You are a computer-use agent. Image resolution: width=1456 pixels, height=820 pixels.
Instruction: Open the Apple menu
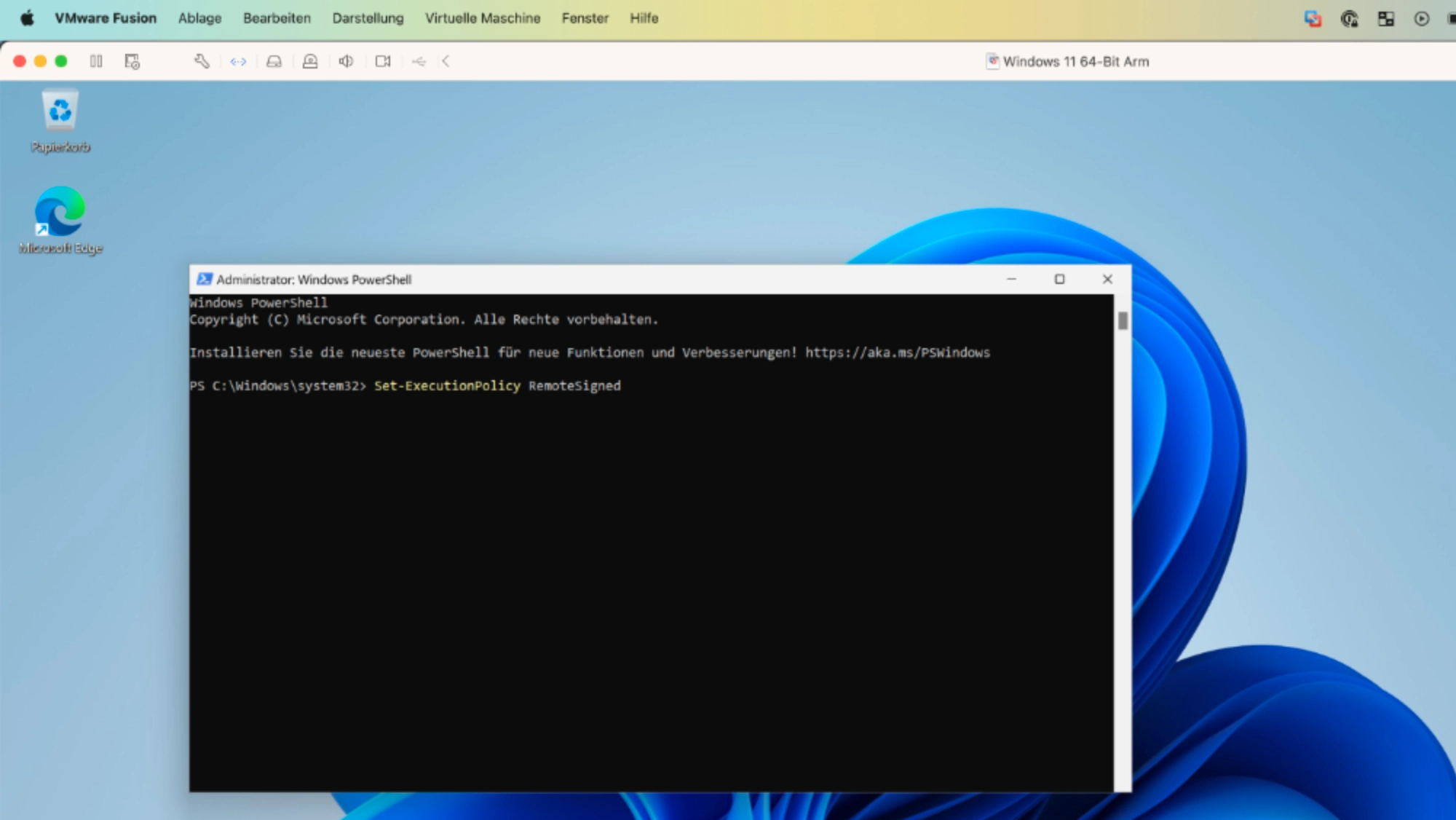point(27,18)
